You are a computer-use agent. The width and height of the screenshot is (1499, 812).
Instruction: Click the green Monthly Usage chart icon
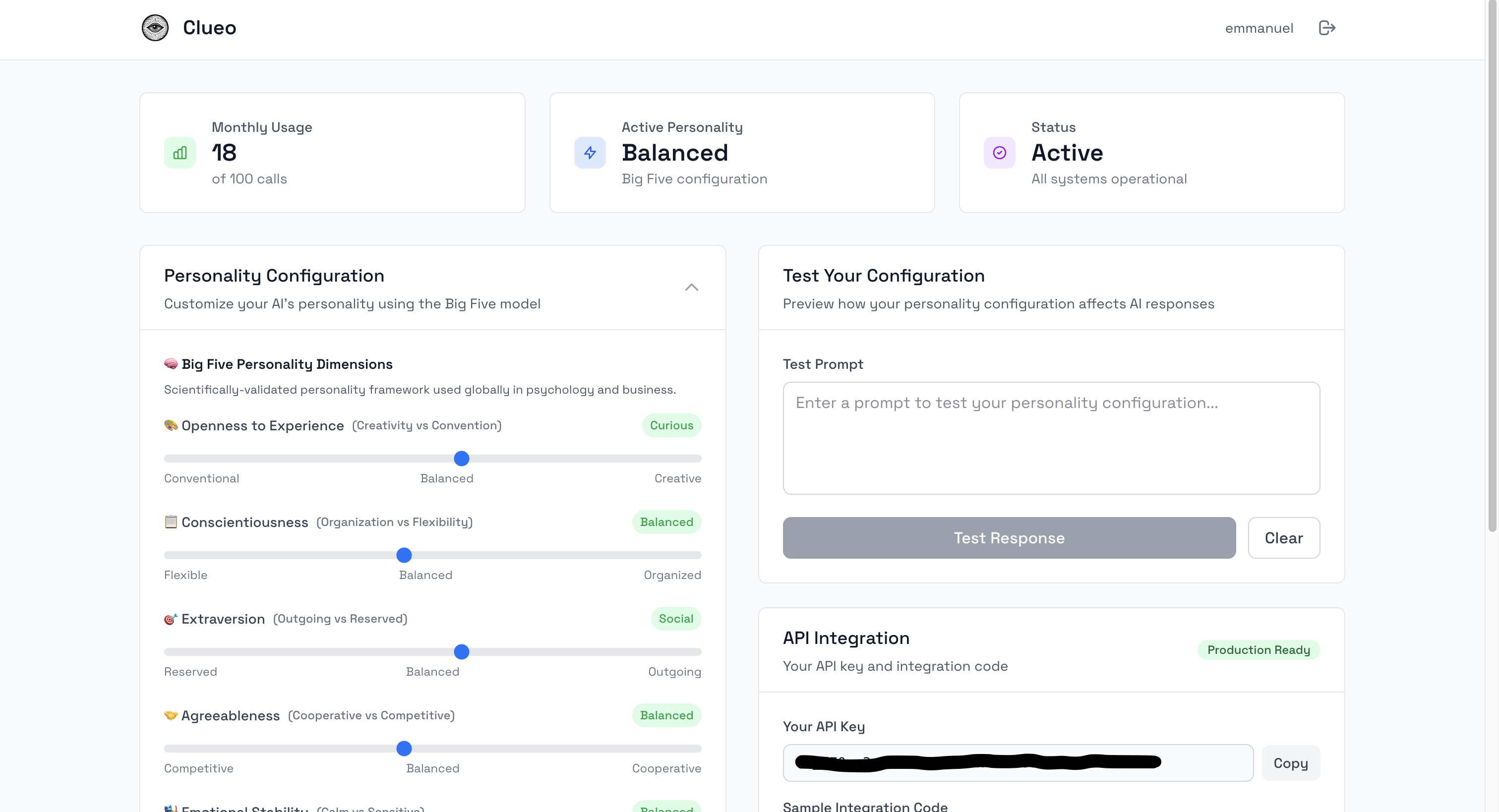(x=180, y=152)
